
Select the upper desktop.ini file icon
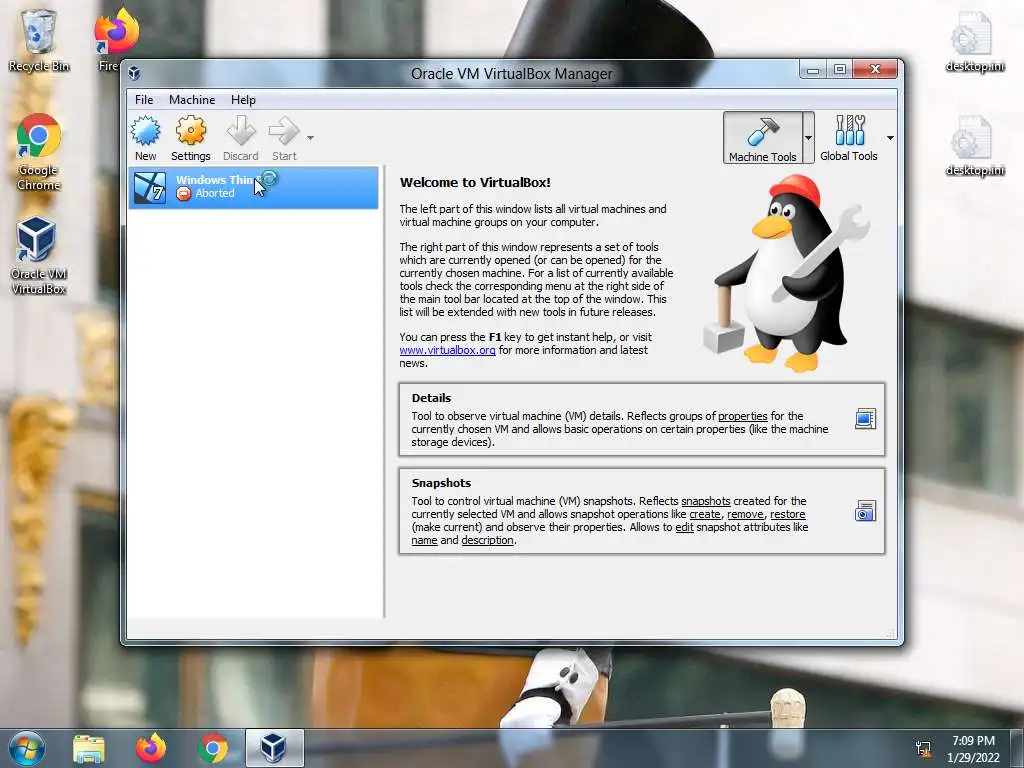point(974,41)
